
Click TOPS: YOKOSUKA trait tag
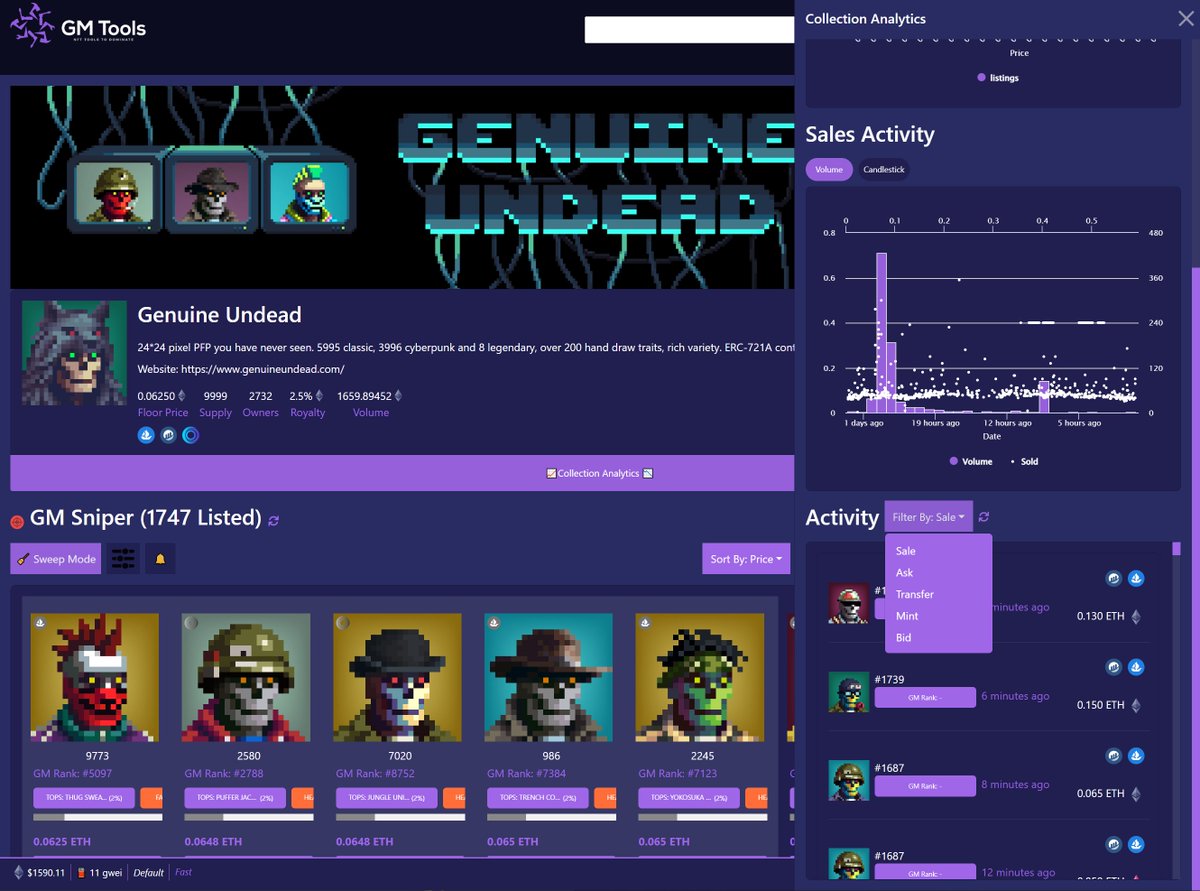click(689, 798)
